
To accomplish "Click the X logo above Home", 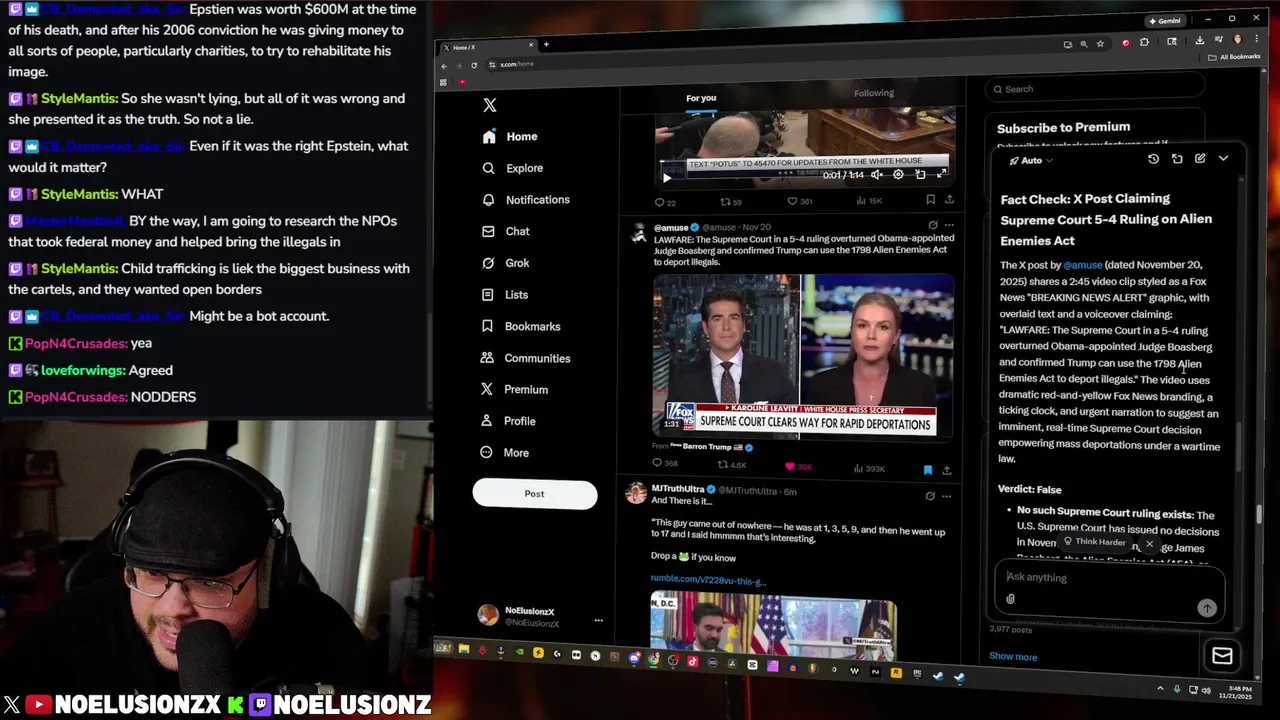I will (489, 105).
